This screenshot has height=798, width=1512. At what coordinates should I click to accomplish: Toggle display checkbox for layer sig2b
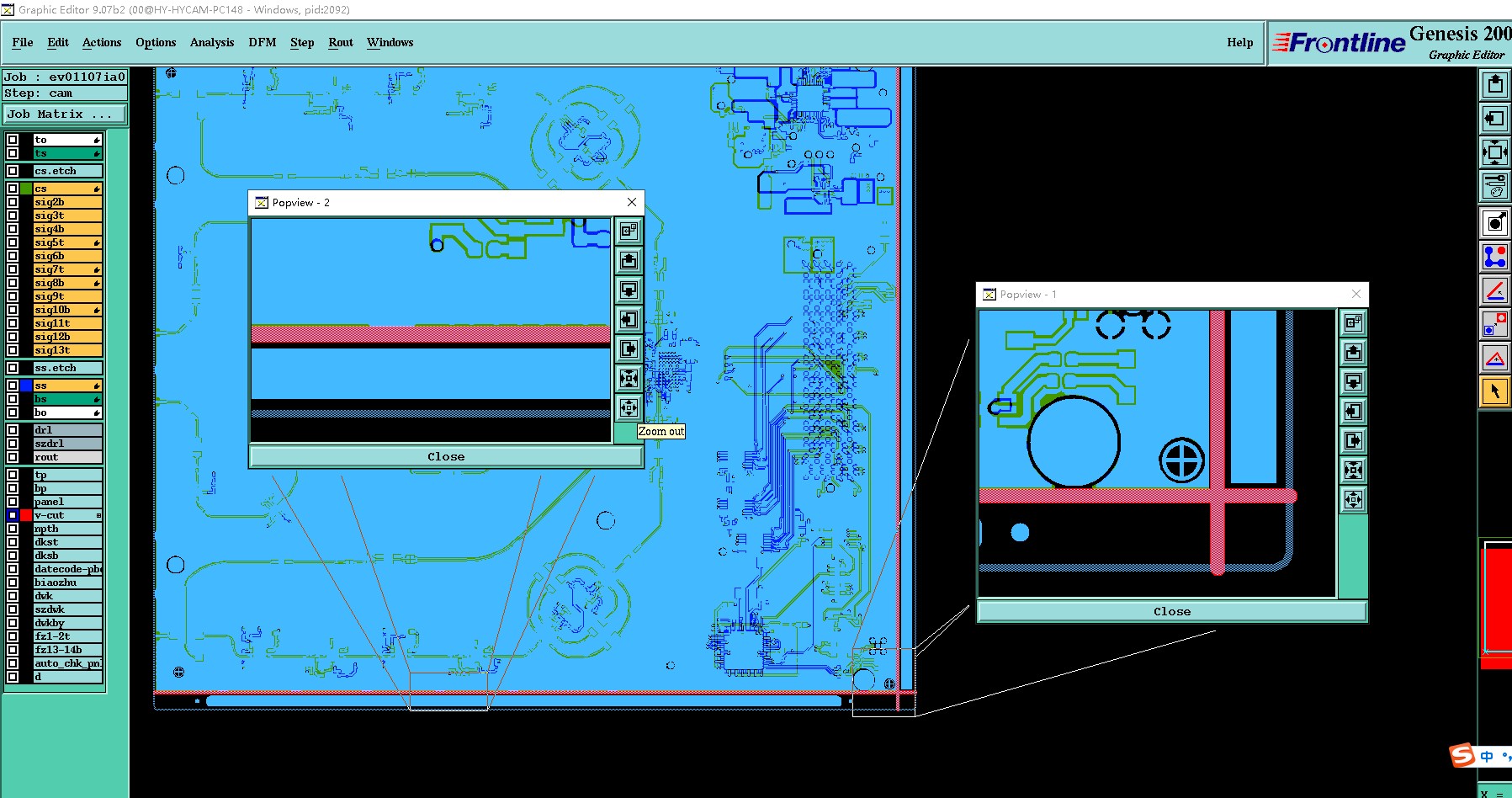pyautogui.click(x=13, y=202)
